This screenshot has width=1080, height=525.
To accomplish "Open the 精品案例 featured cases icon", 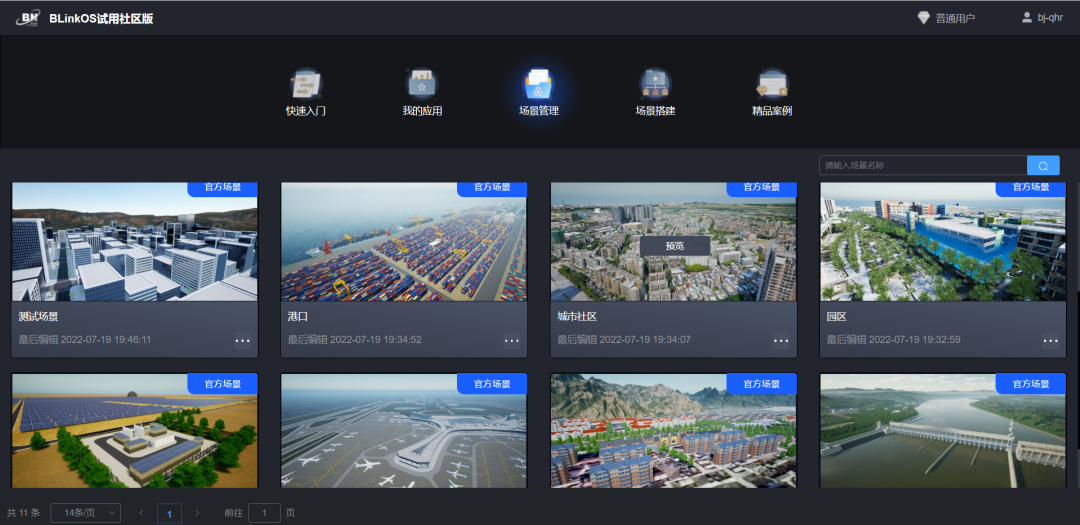I will pos(772,84).
